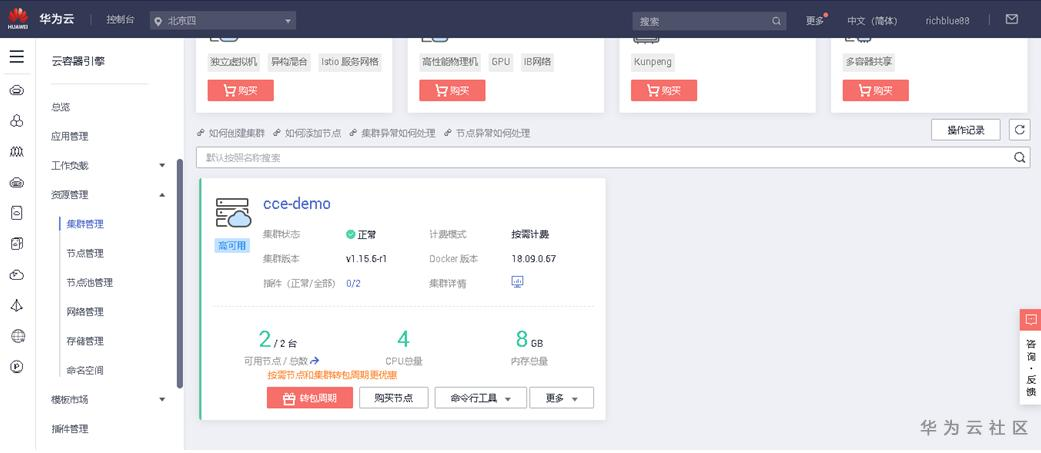Click 购买 under the 多容器共享 card
This screenshot has height=453, width=1041.
tap(876, 90)
